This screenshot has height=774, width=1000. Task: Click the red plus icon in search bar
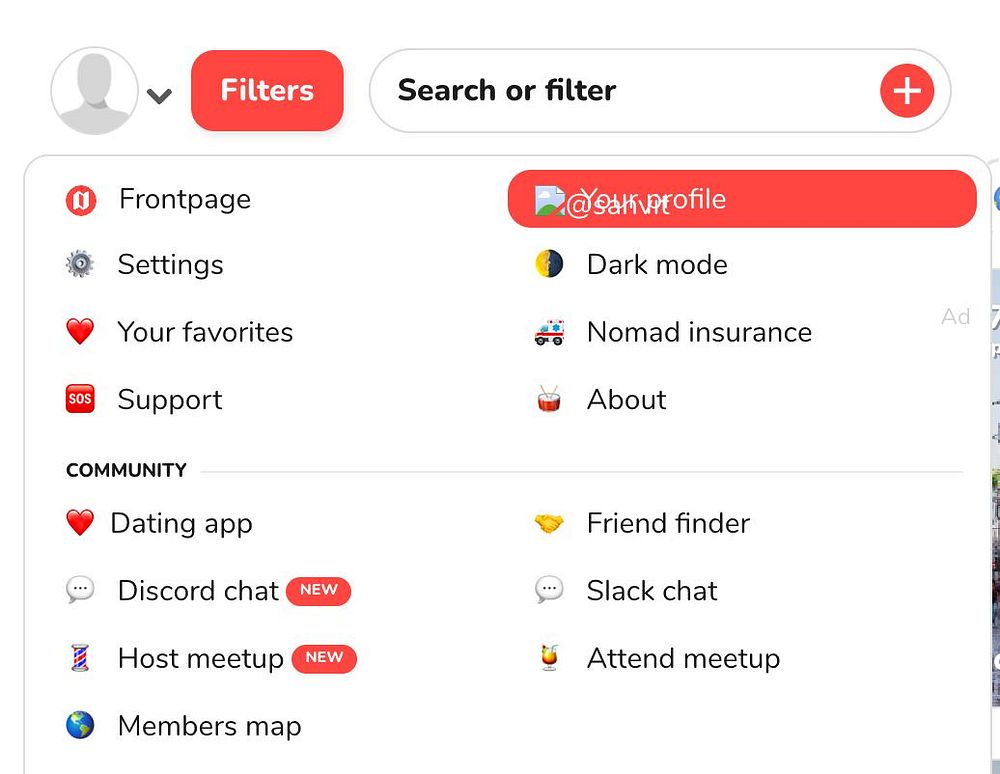coord(906,91)
